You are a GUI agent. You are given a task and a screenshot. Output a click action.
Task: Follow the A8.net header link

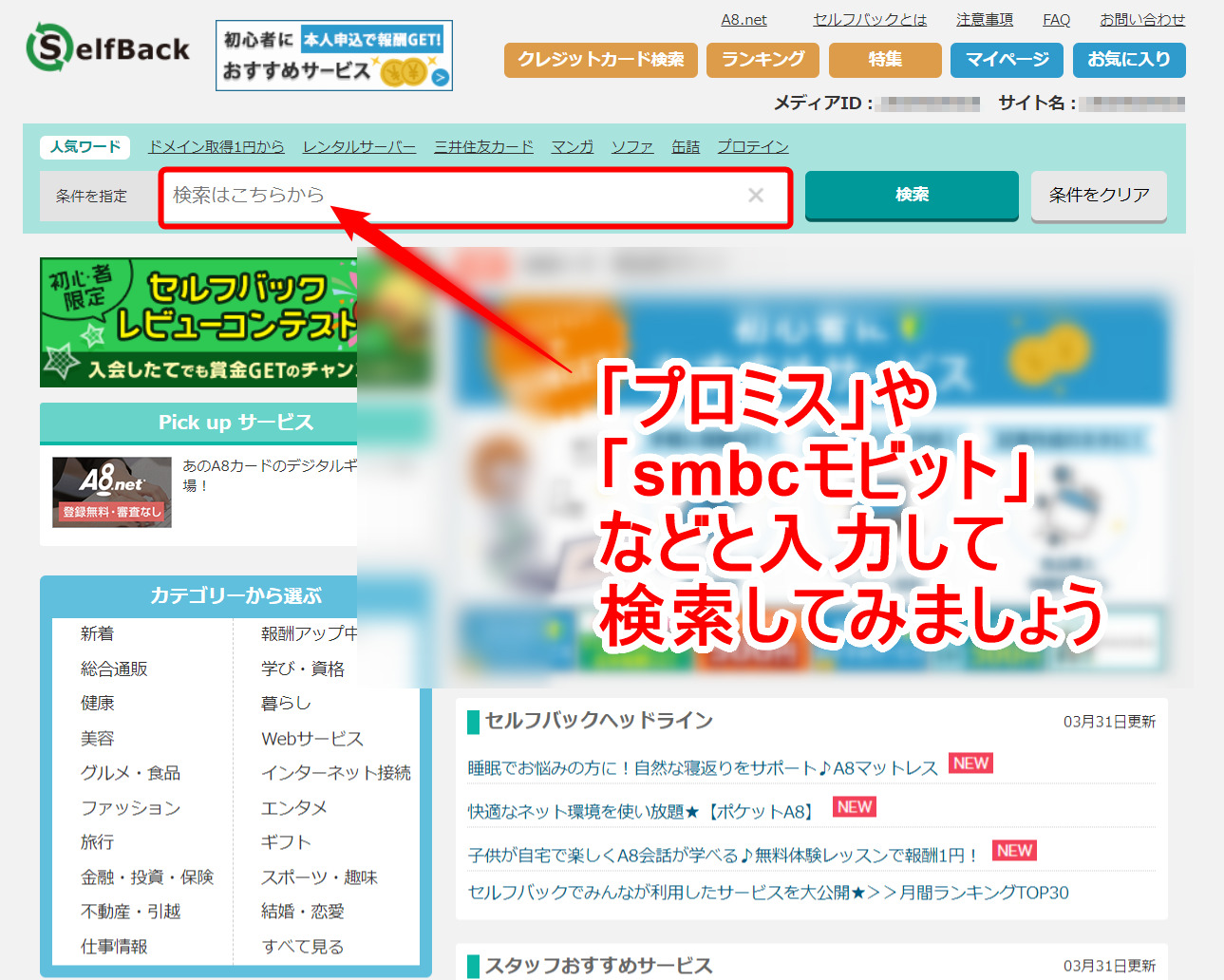point(744,20)
